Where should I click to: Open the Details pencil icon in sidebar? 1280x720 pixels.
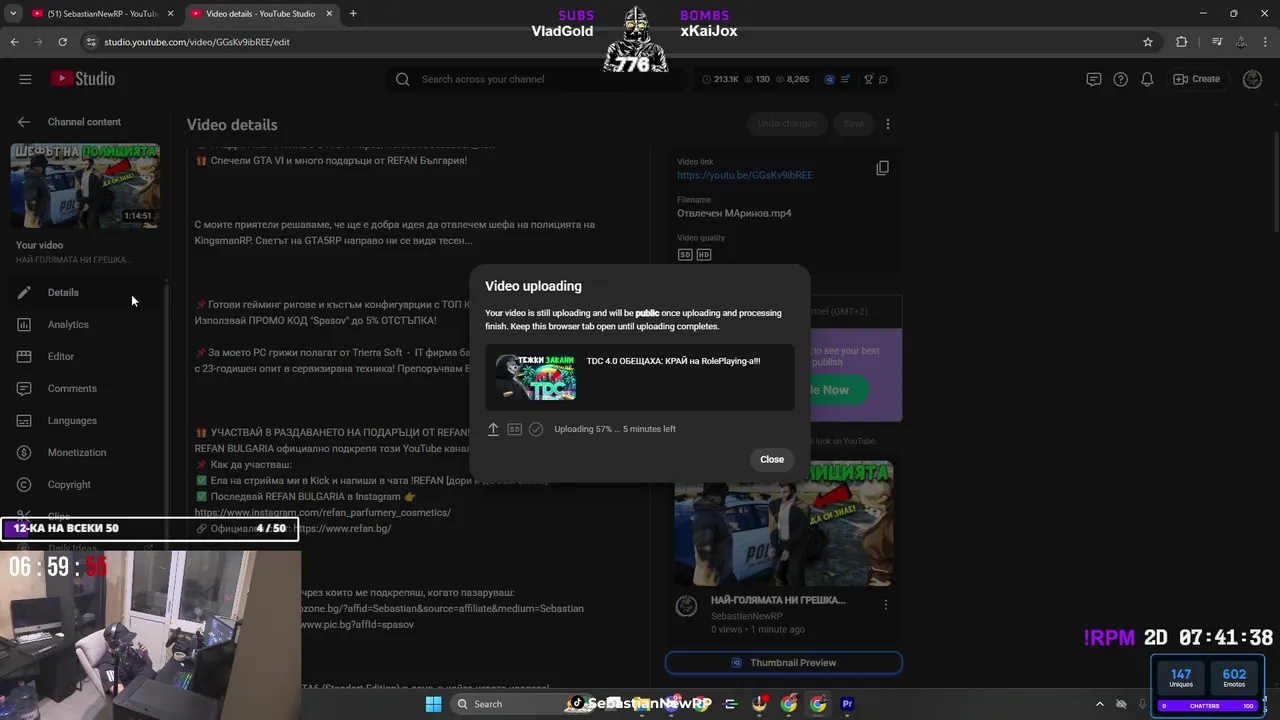(x=24, y=292)
